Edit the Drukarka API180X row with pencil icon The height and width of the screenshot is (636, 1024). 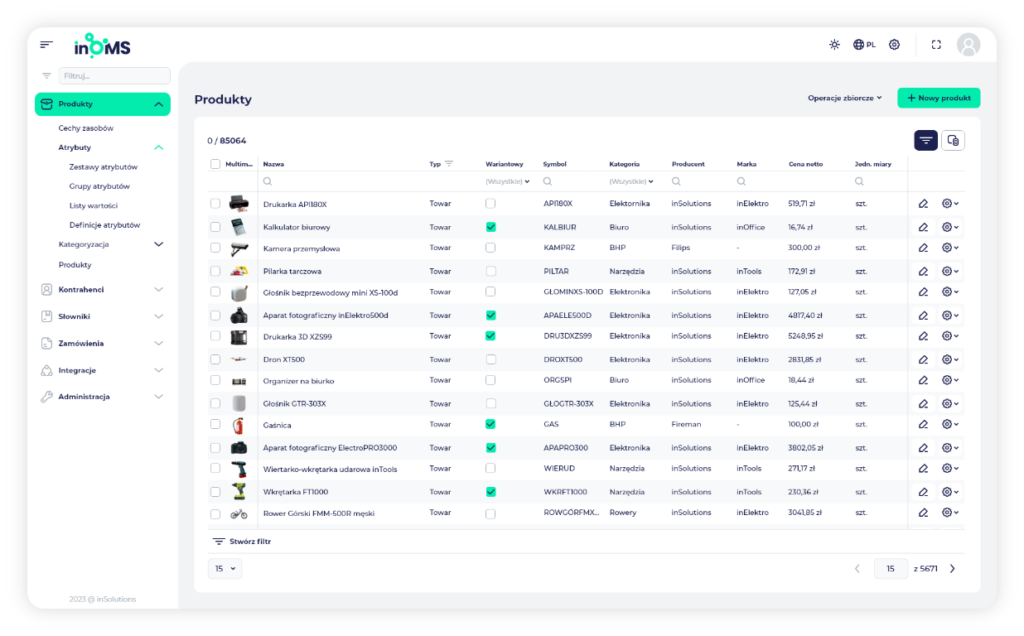coord(923,204)
